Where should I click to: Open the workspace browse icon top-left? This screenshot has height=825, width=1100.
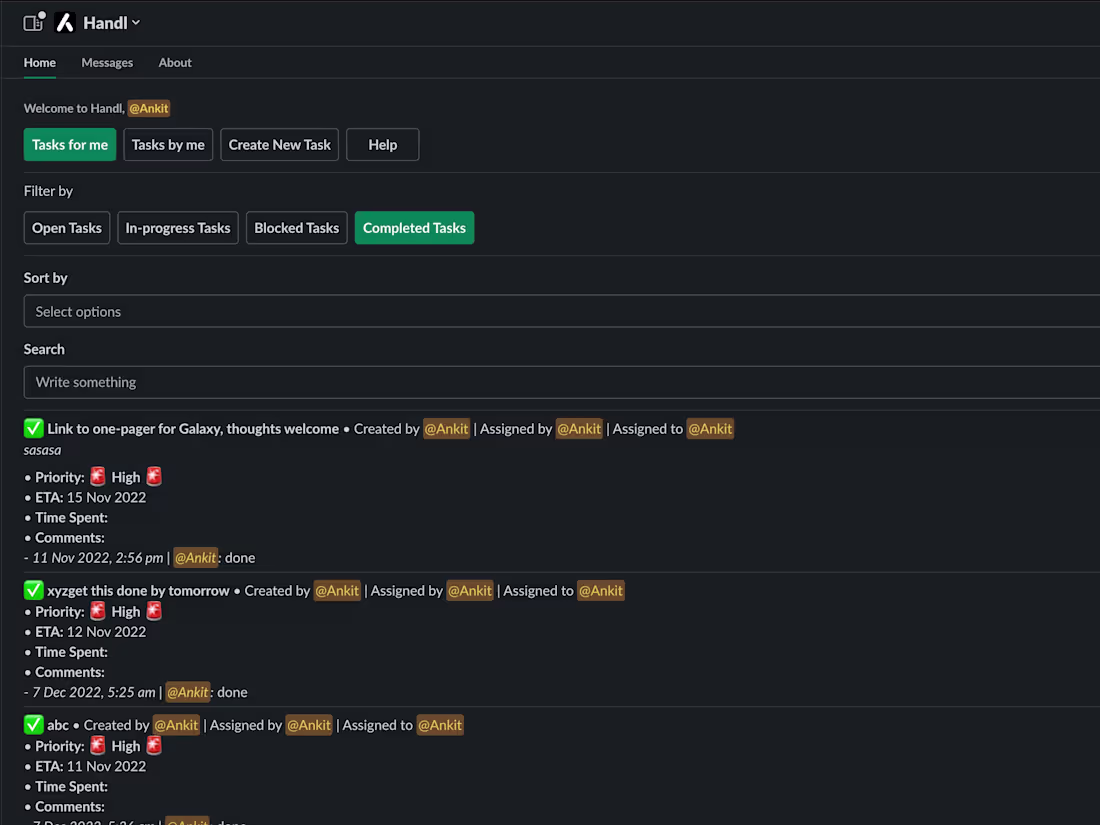click(x=31, y=22)
